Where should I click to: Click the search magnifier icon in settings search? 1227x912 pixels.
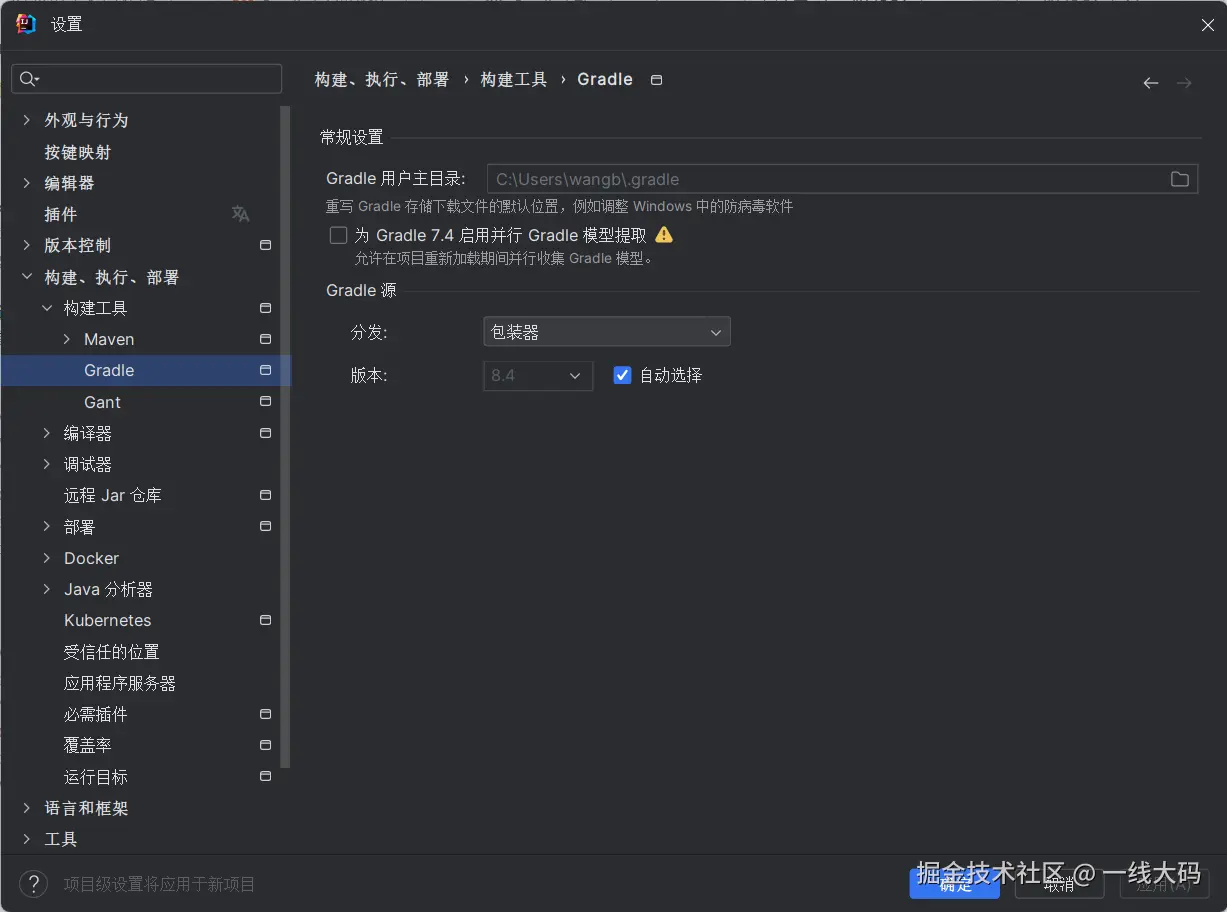pyautogui.click(x=29, y=79)
